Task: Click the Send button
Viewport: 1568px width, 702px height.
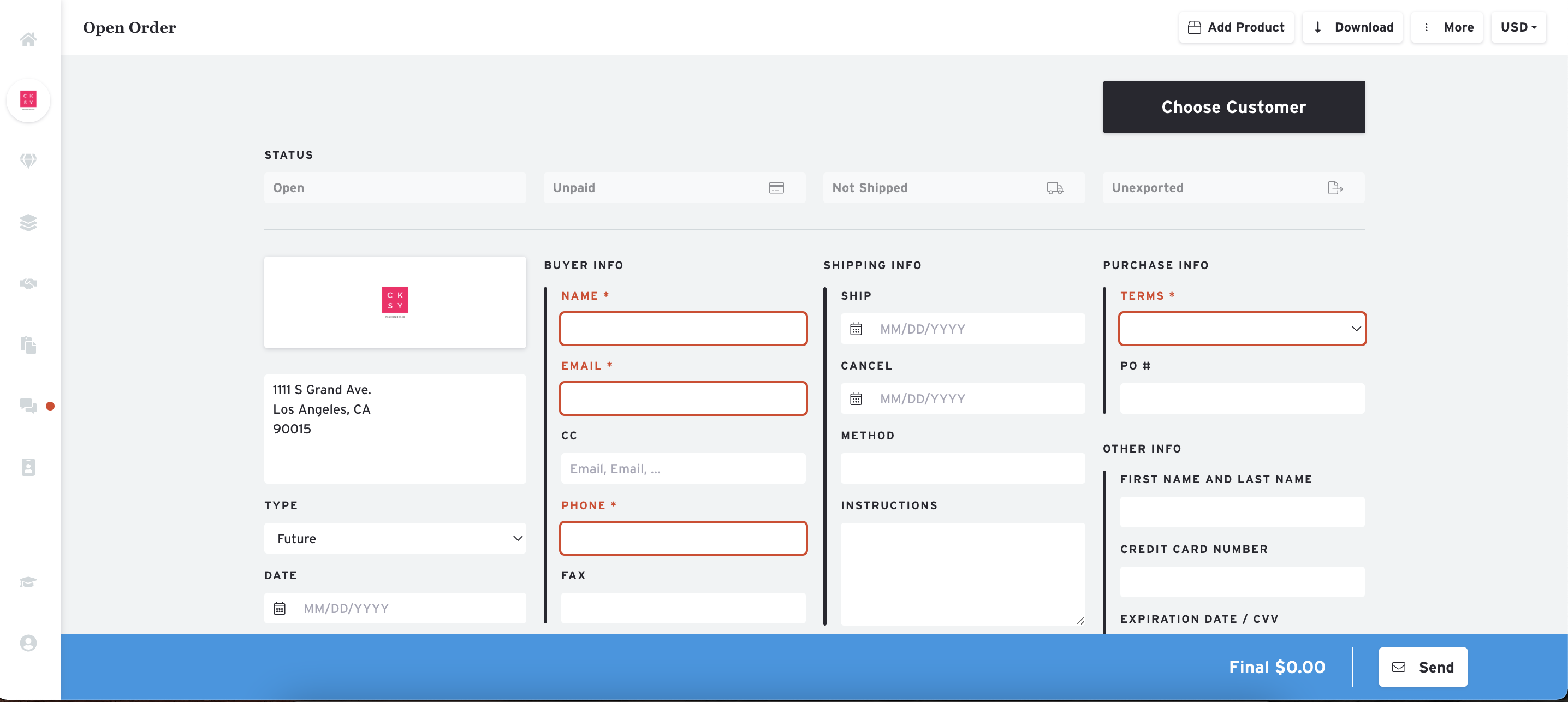Action: (x=1423, y=667)
